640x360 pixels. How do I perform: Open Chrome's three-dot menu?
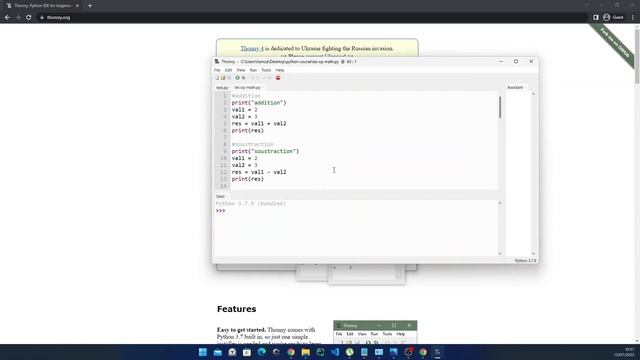(633, 18)
